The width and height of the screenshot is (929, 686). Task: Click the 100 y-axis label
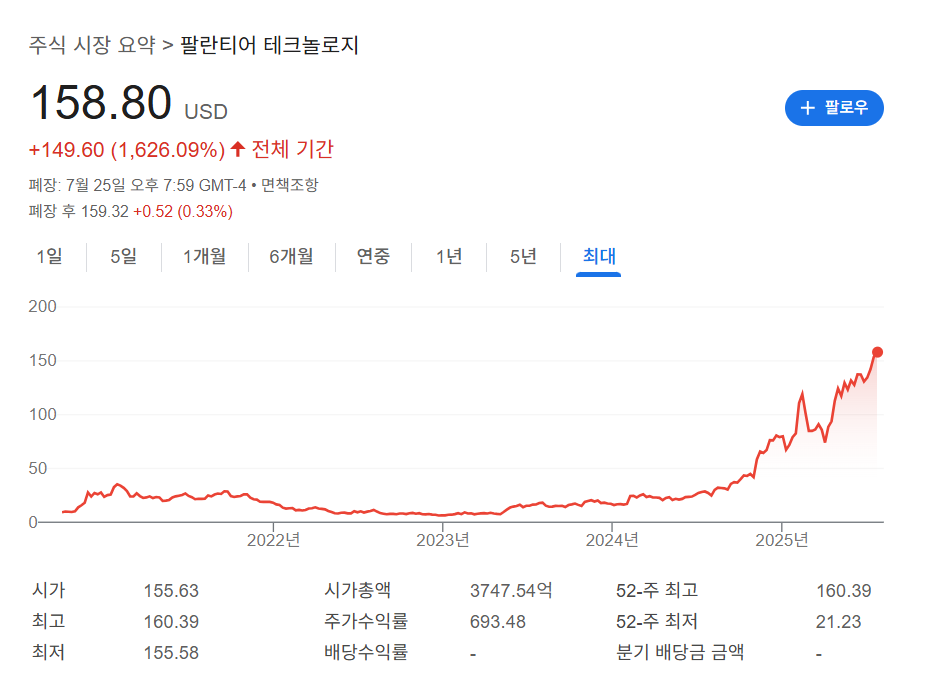[43, 414]
